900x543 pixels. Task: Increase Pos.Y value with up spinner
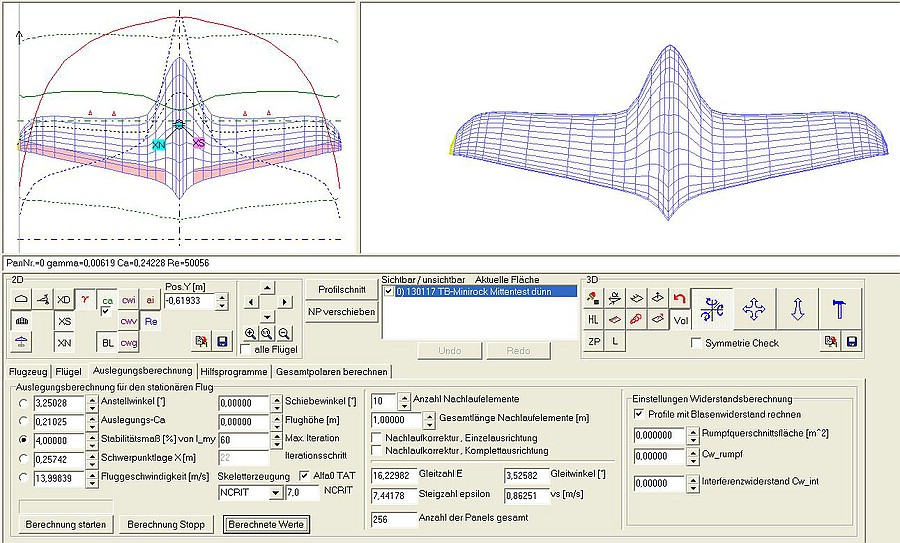coord(222,295)
